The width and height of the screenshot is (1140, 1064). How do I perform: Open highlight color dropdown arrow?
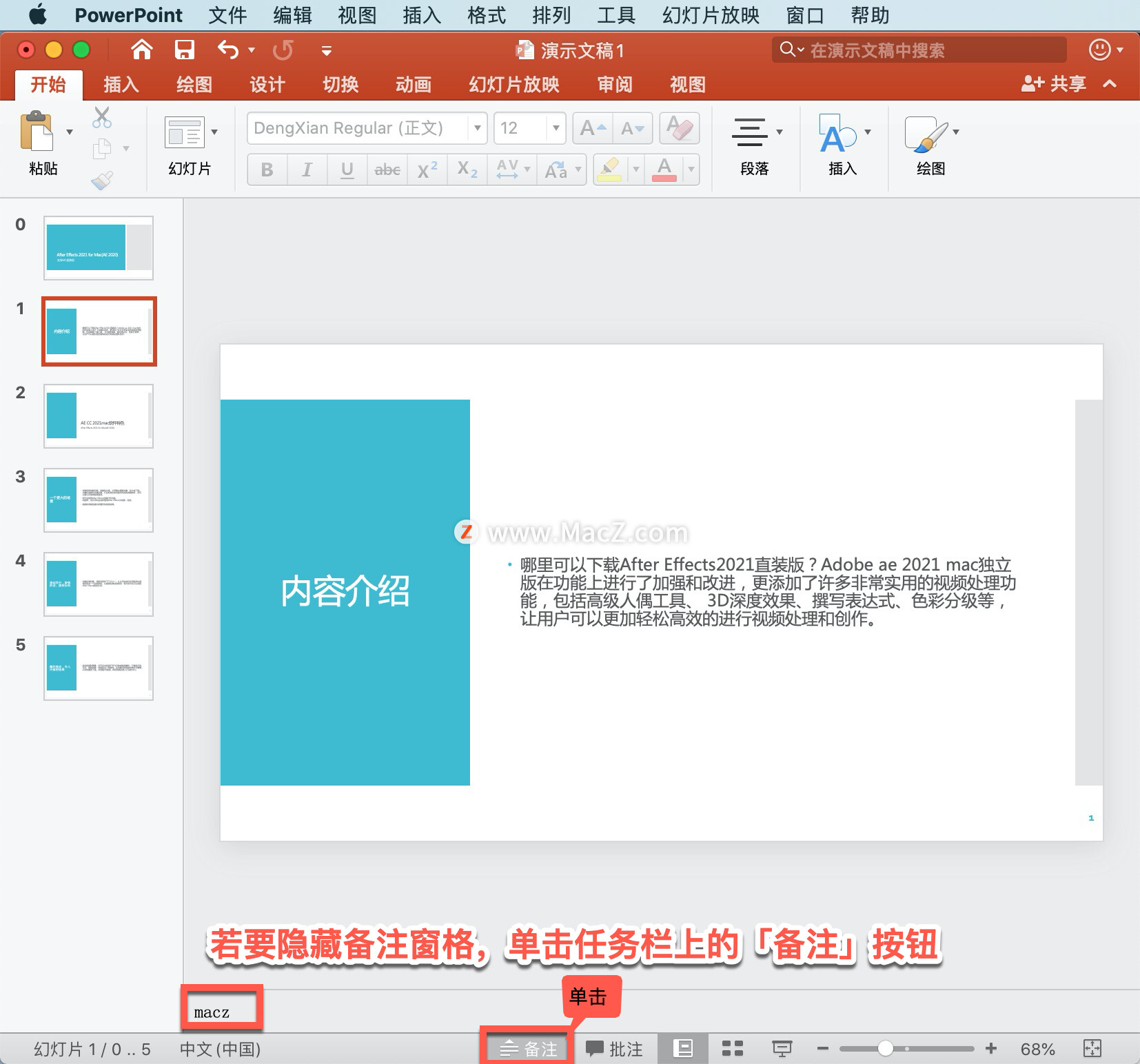[x=635, y=170]
